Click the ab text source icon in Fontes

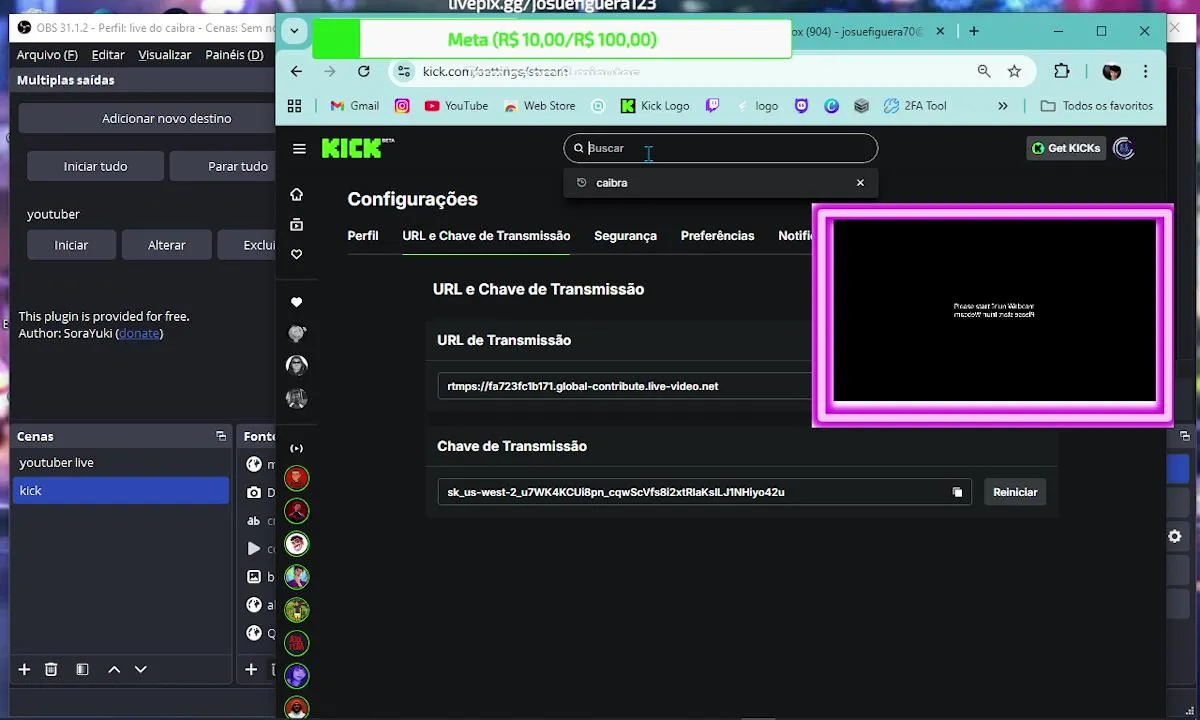click(254, 521)
